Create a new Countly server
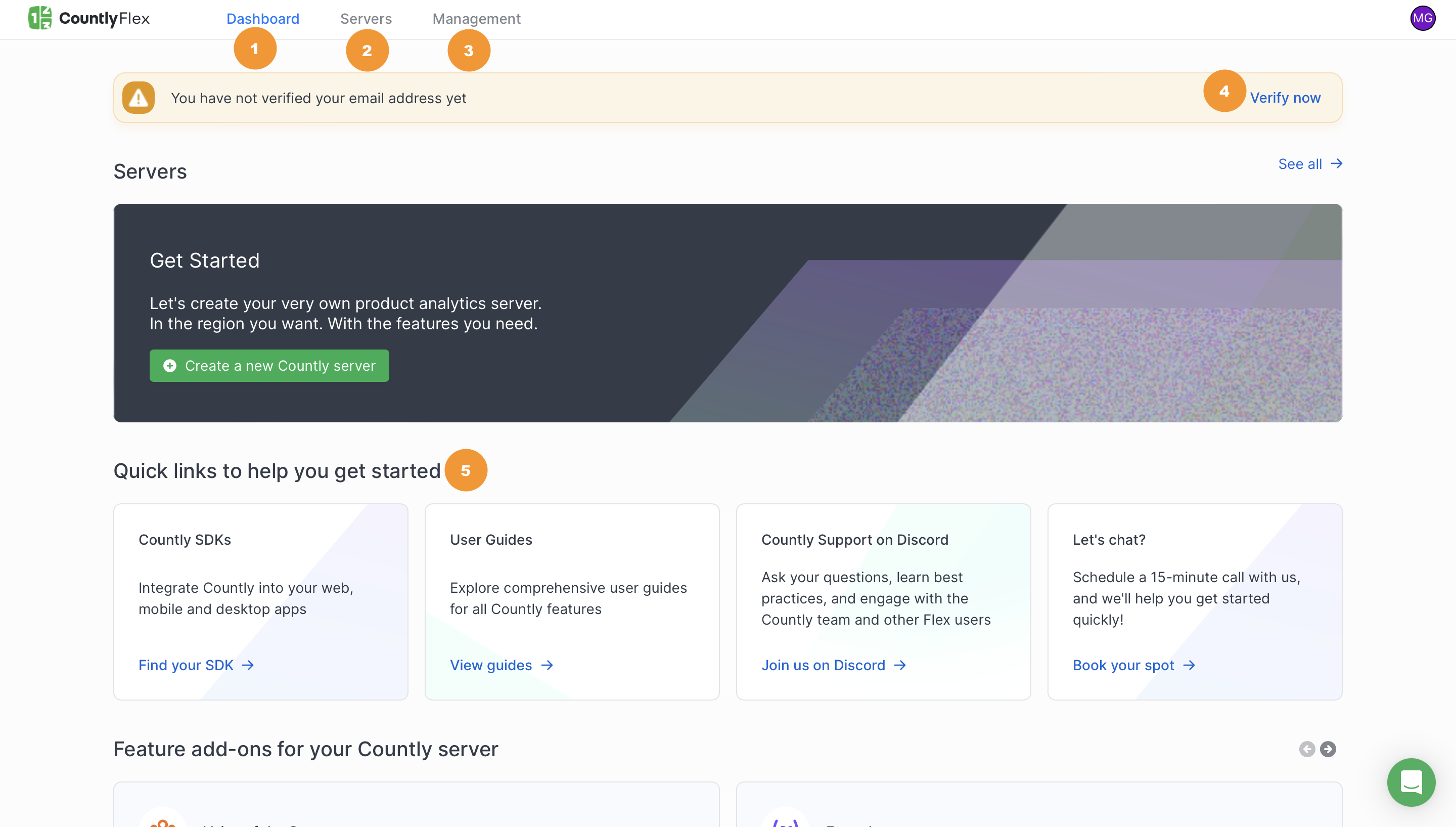Image resolution: width=1456 pixels, height=827 pixels. [x=269, y=366]
